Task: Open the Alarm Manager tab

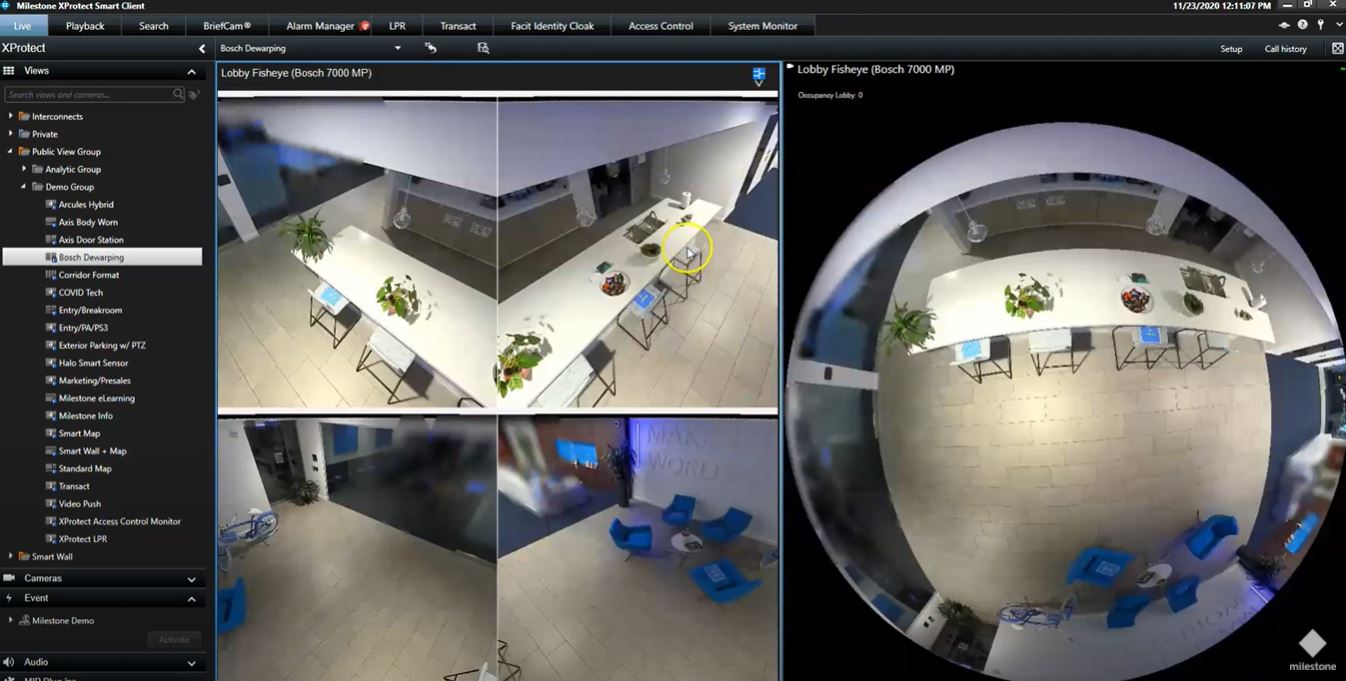Action: pyautogui.click(x=320, y=26)
